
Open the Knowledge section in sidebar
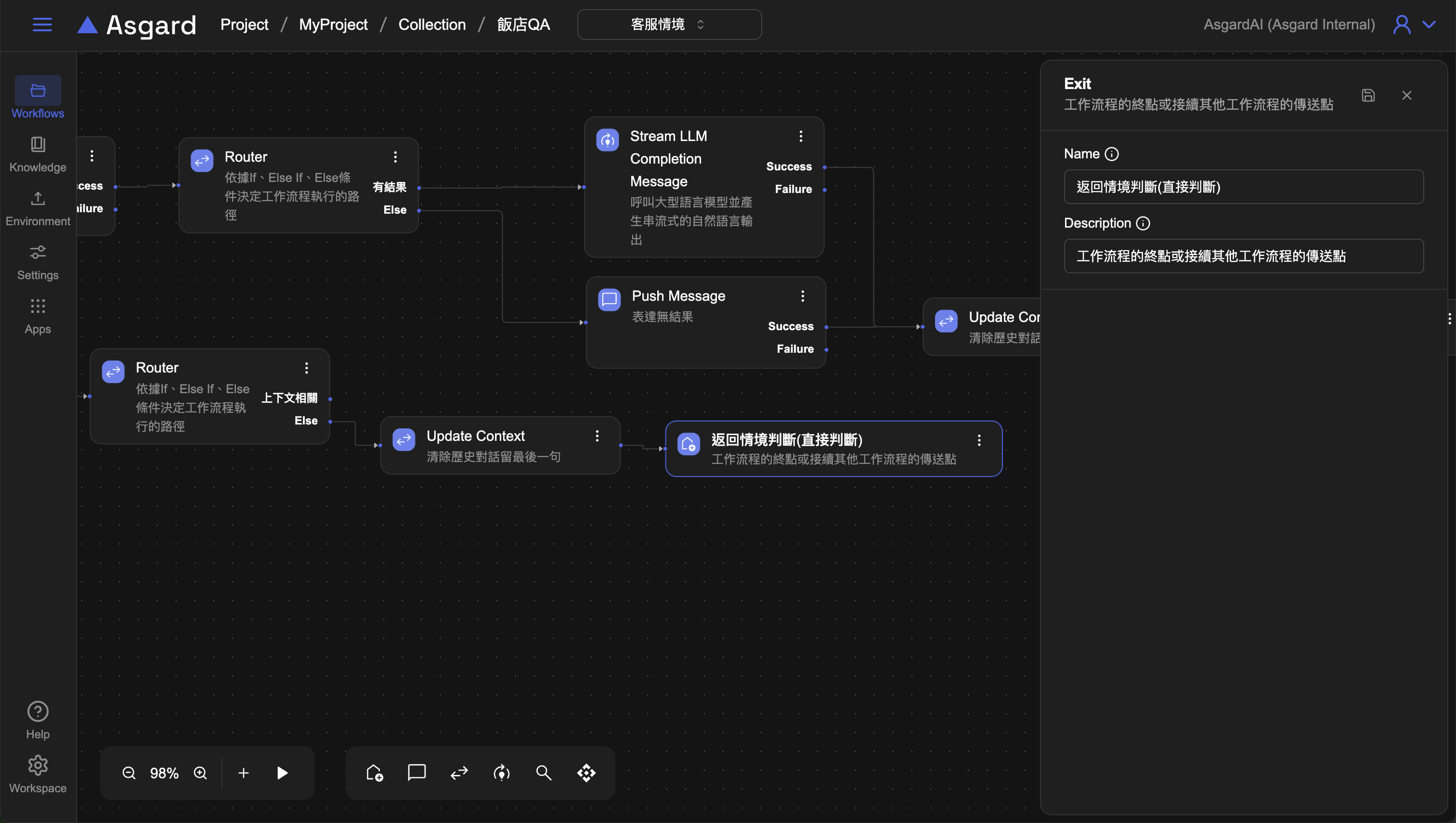coord(38,154)
